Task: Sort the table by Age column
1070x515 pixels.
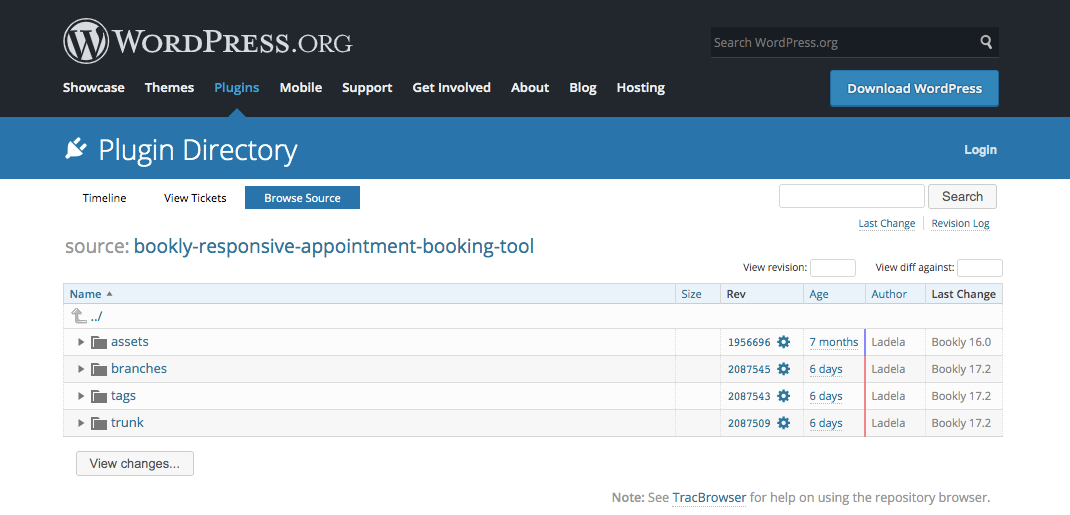Action: click(819, 294)
